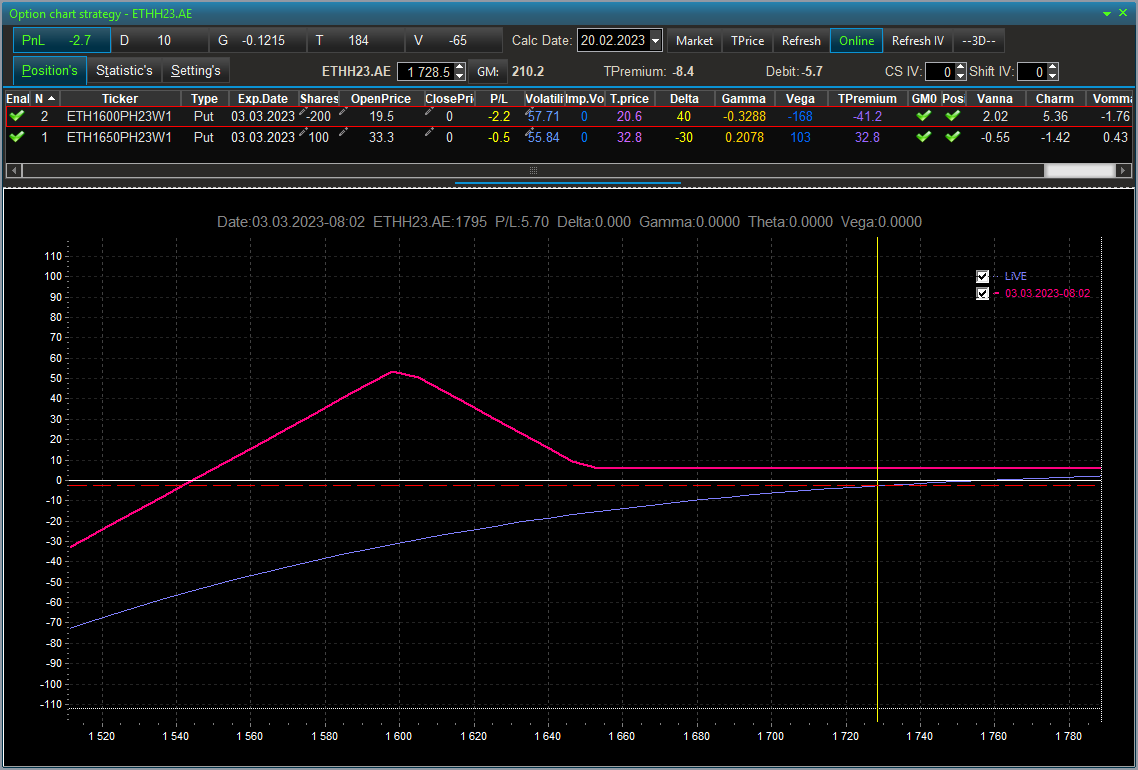Toggle GM0 check for ETH1650PH23W1 row
Image resolution: width=1138 pixels, height=770 pixels.
[923, 136]
